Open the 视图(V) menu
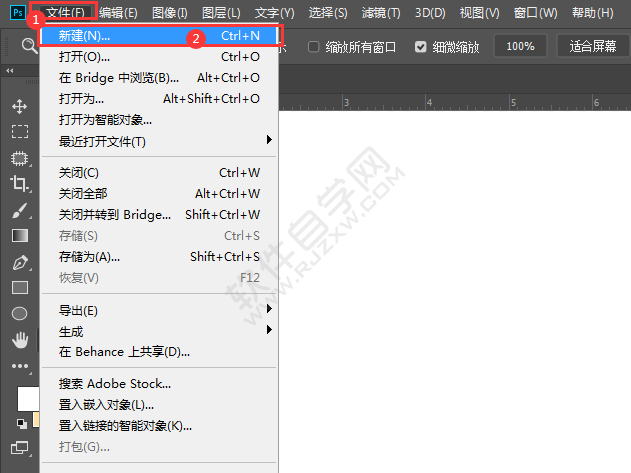The image size is (631, 473). pos(480,13)
